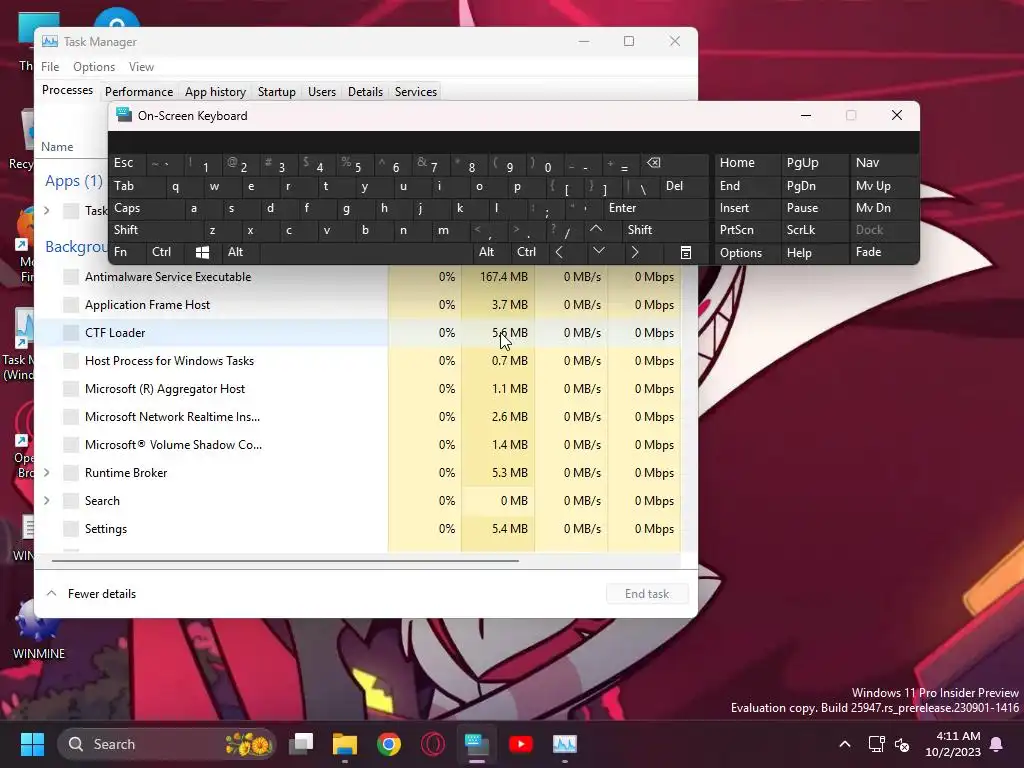Click the right arrow key on keyboard
Image resolution: width=1024 pixels, height=768 pixels.
634,251
